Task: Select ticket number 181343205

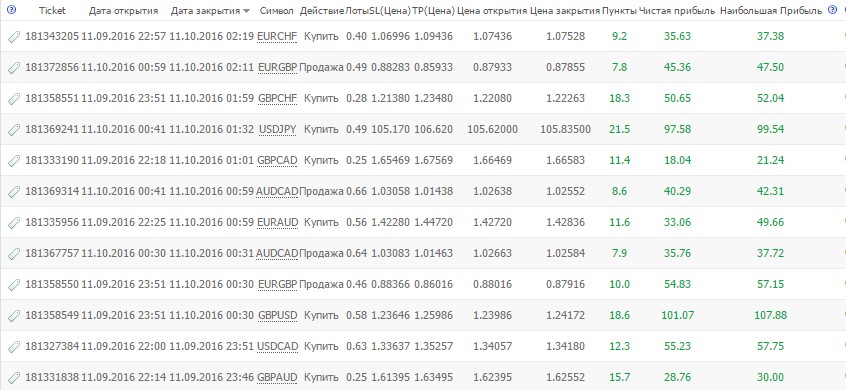Action: click(52, 37)
